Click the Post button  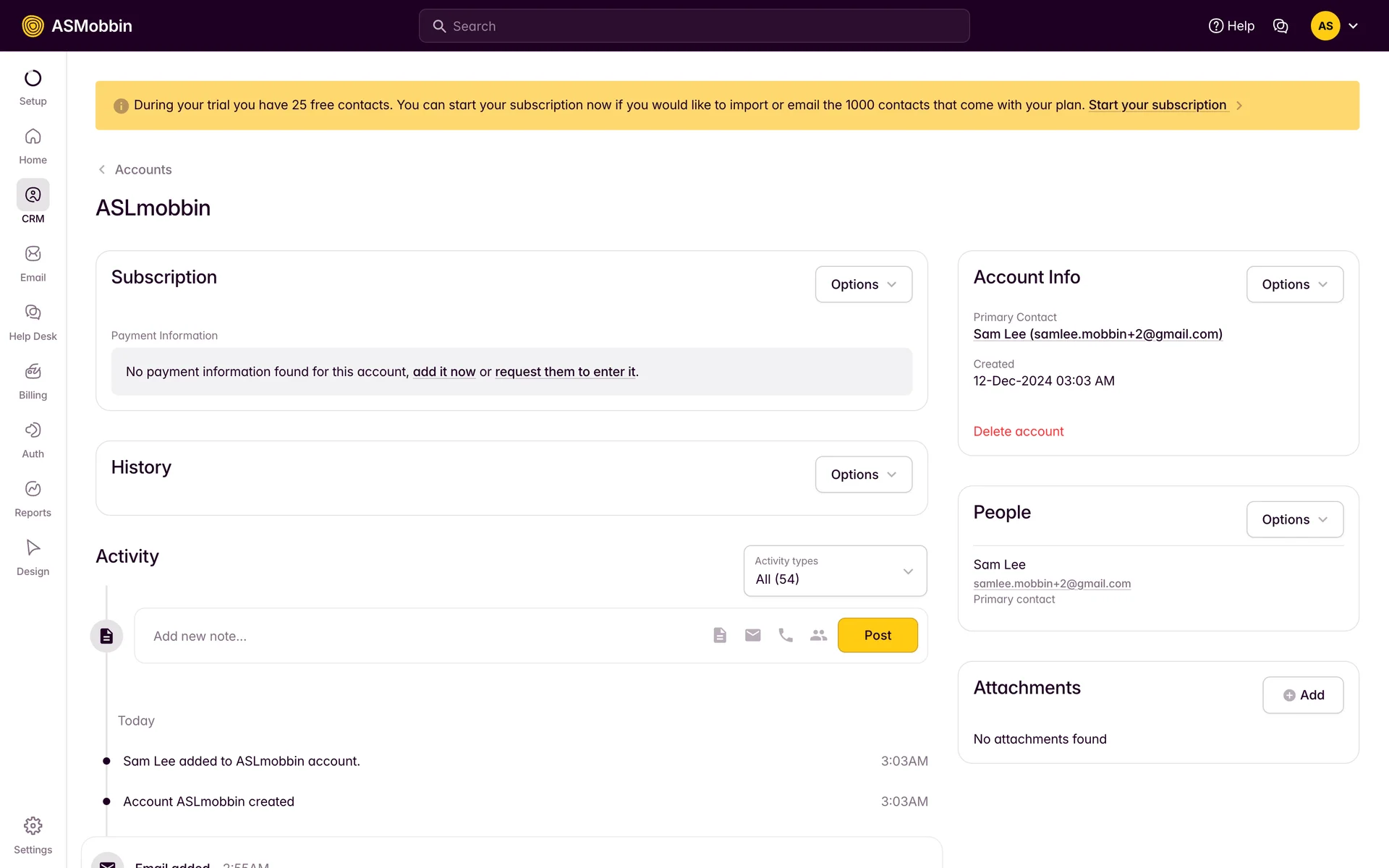[878, 635]
